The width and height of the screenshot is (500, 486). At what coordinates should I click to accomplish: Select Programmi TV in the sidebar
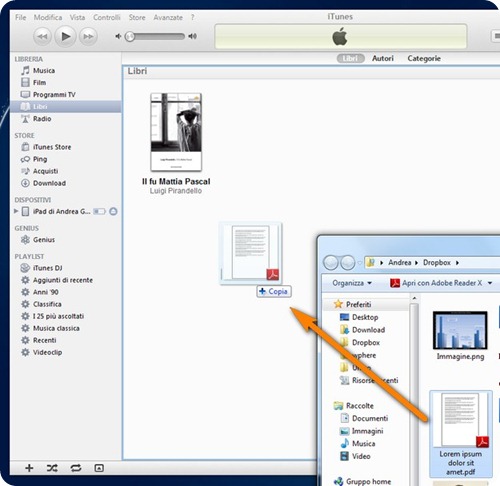(x=54, y=95)
